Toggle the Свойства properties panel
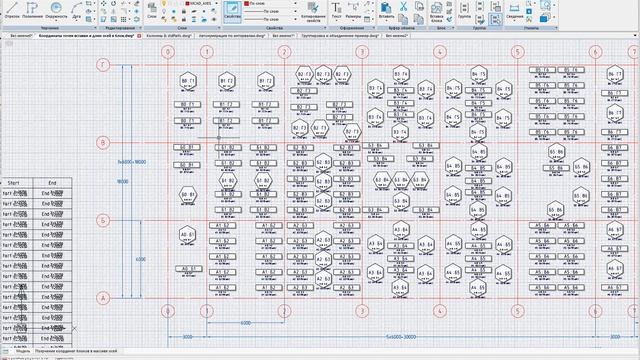The height and width of the screenshot is (360, 640). [232, 11]
